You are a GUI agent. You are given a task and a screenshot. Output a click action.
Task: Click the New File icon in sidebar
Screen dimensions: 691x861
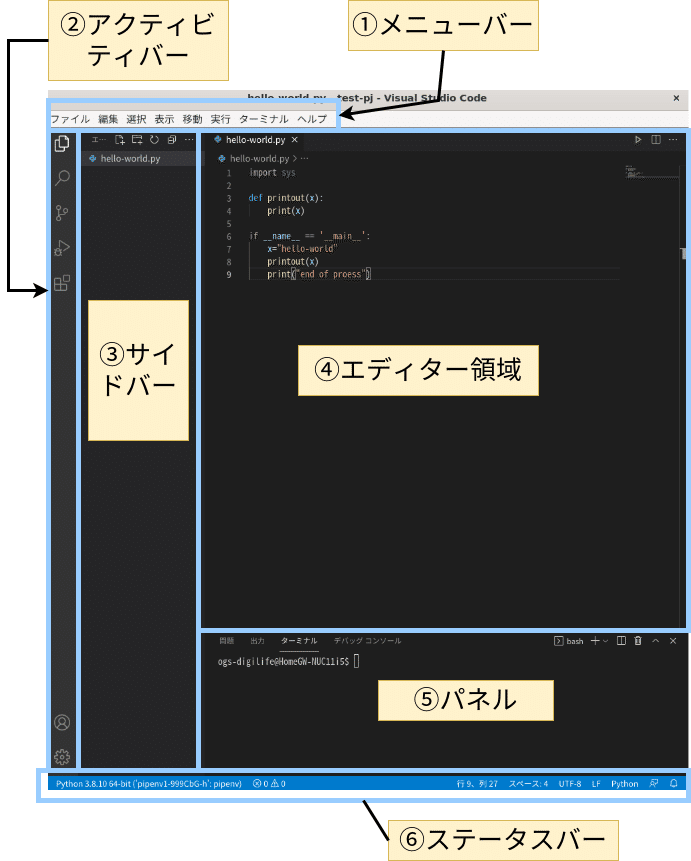point(120,140)
